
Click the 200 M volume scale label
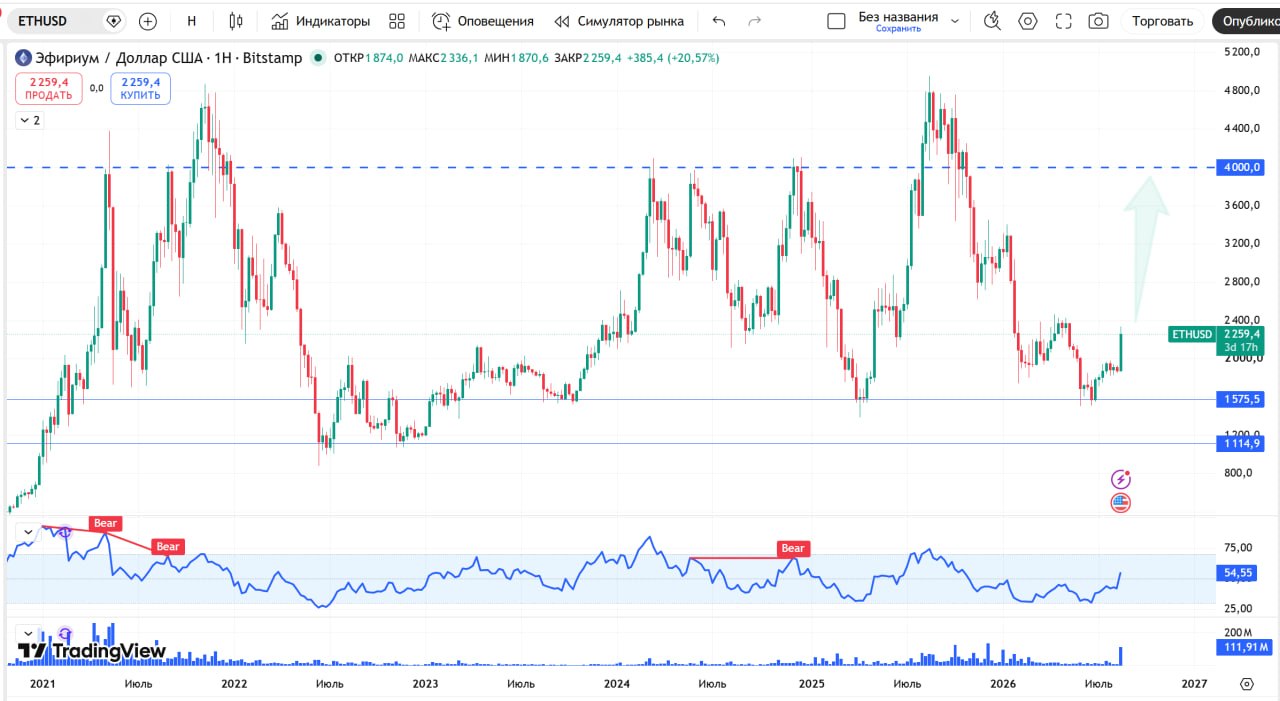click(1238, 632)
